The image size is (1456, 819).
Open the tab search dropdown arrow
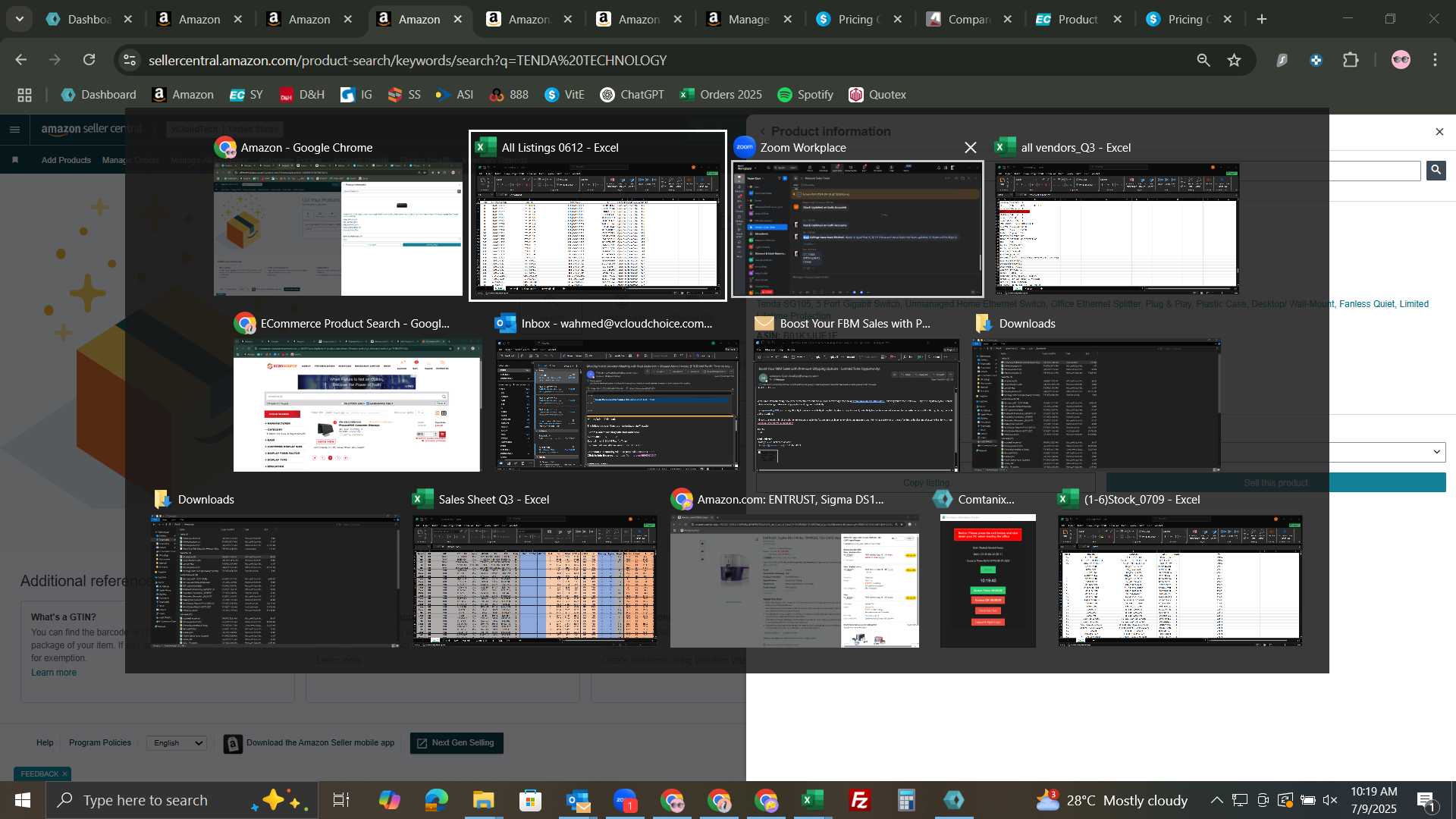point(20,19)
